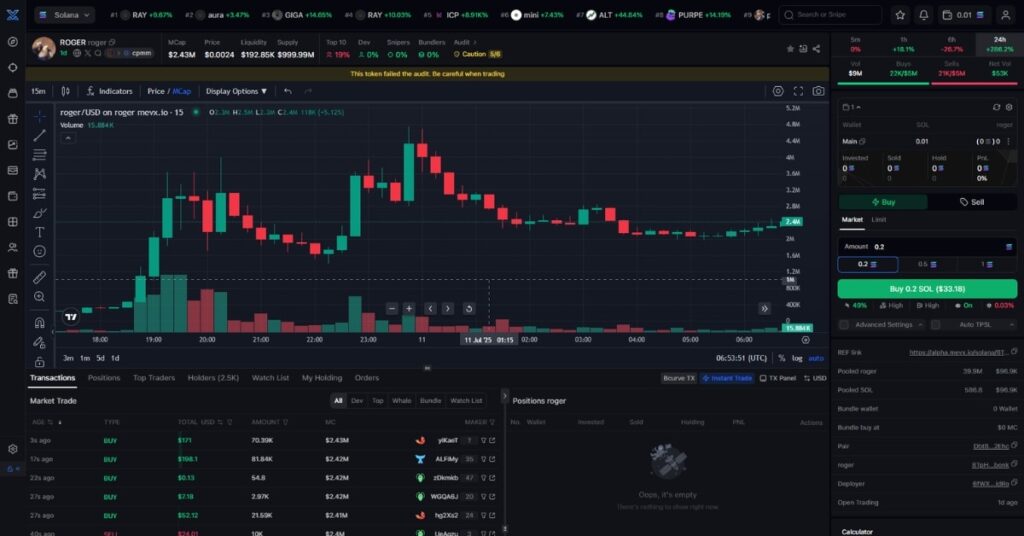Collapse the Volume indicator legend
Viewport: 1024px width, 536px height.
pos(68,138)
